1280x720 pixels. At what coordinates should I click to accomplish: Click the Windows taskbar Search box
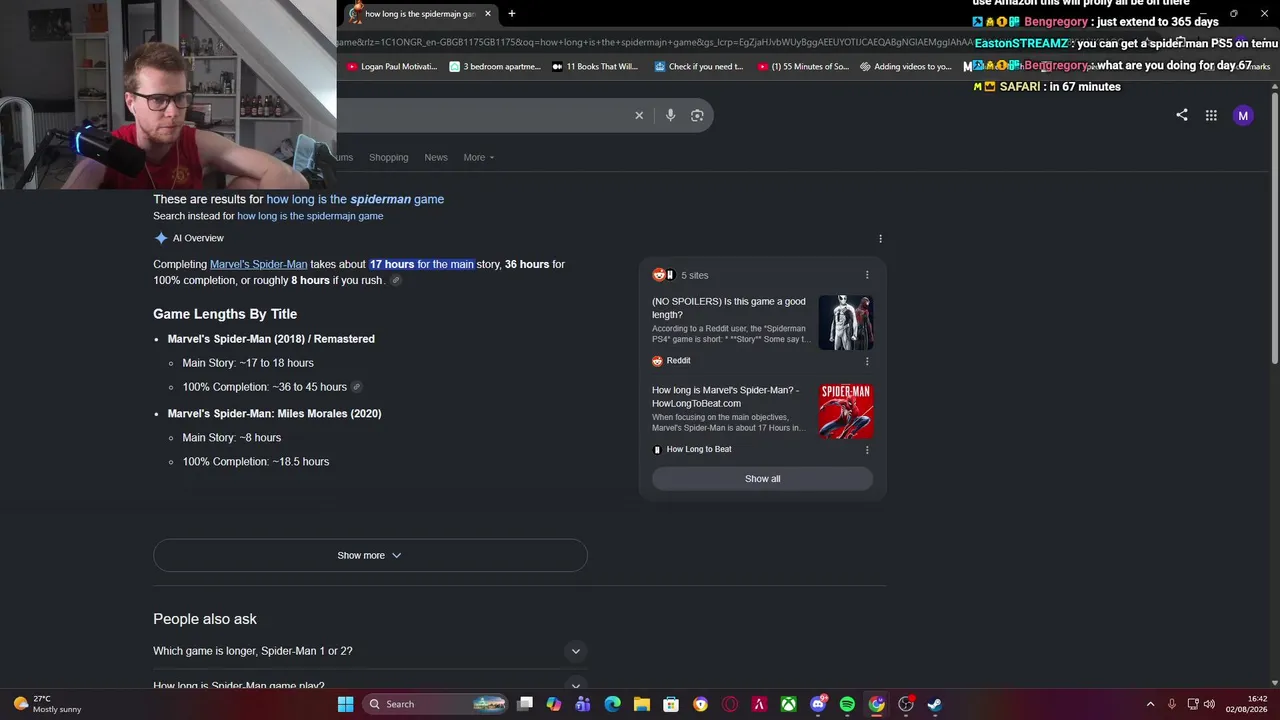436,704
